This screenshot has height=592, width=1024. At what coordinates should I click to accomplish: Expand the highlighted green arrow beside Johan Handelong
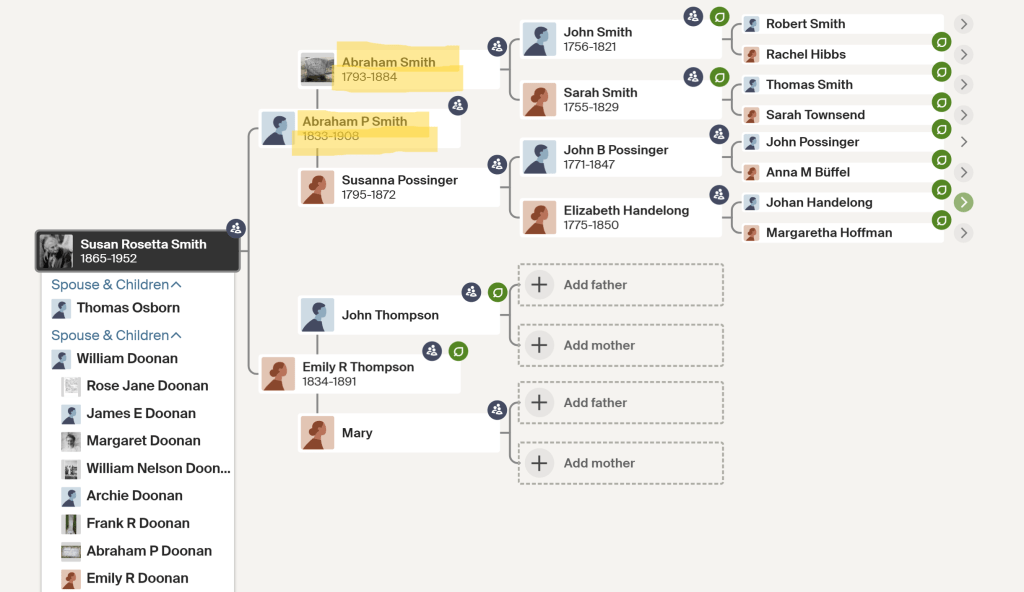click(963, 203)
